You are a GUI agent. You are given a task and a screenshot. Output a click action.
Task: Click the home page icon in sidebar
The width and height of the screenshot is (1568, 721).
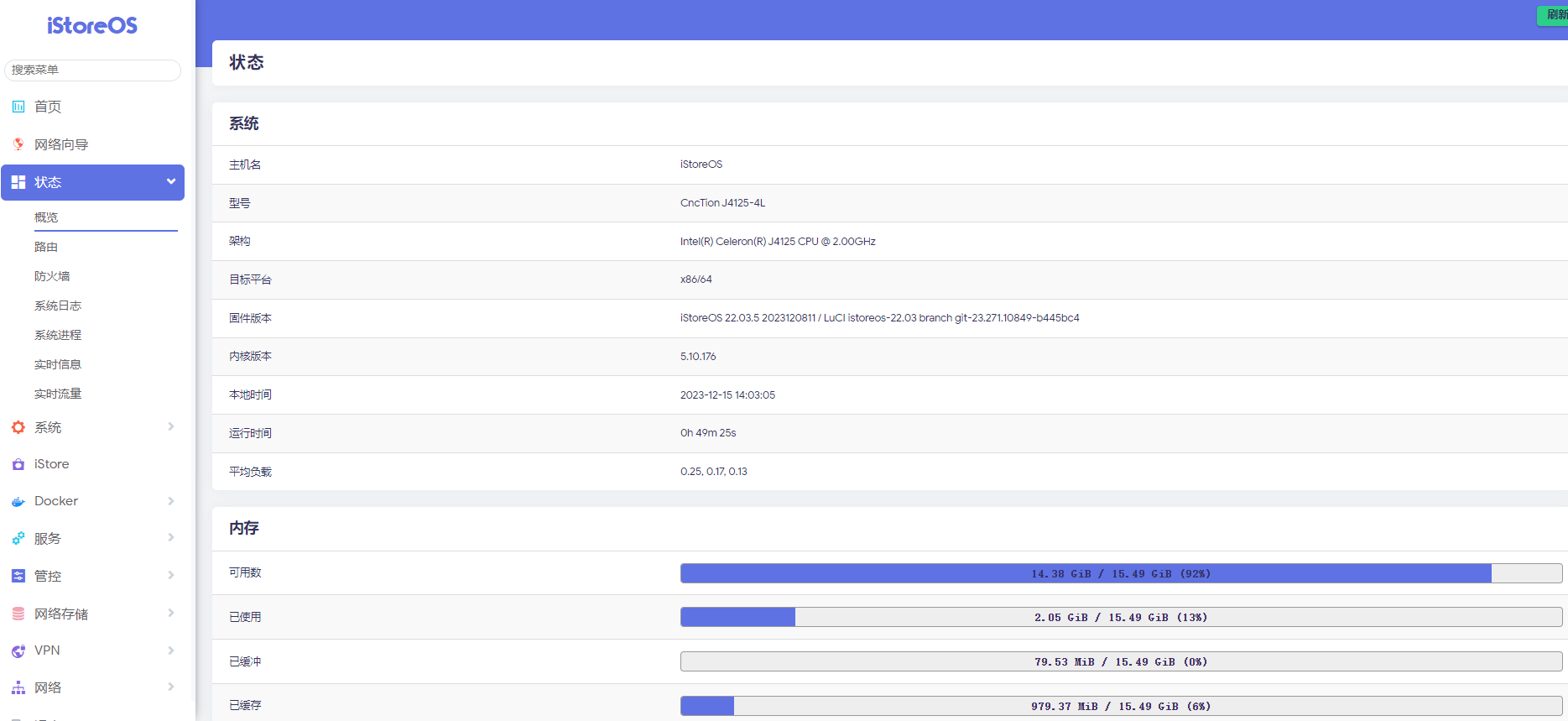point(18,107)
